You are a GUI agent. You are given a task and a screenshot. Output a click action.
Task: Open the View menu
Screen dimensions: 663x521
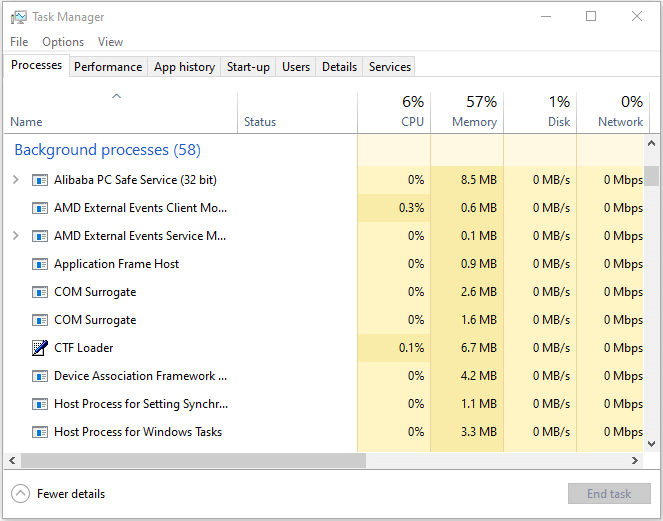(110, 42)
